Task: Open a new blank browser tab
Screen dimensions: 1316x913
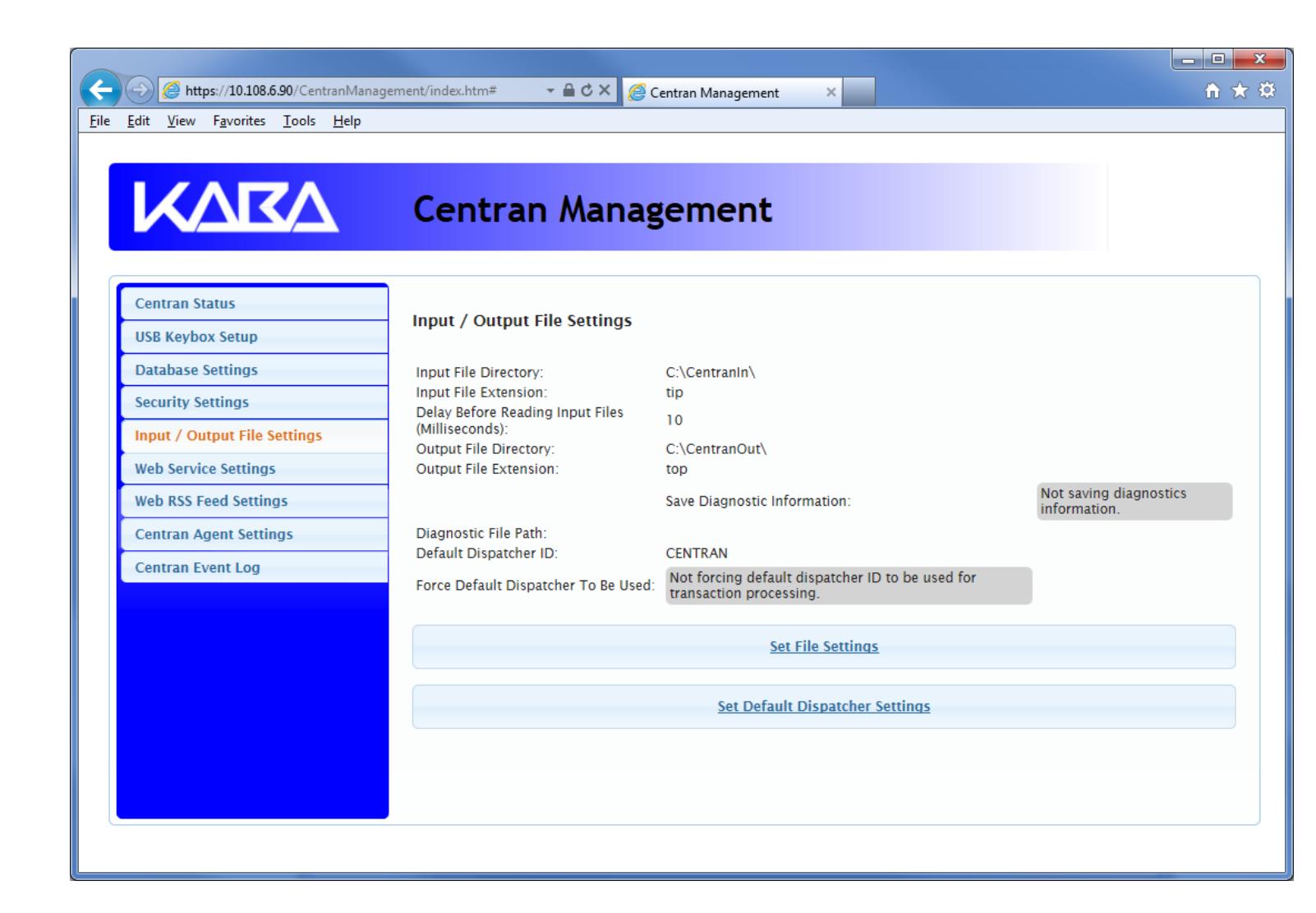Action: point(859,92)
